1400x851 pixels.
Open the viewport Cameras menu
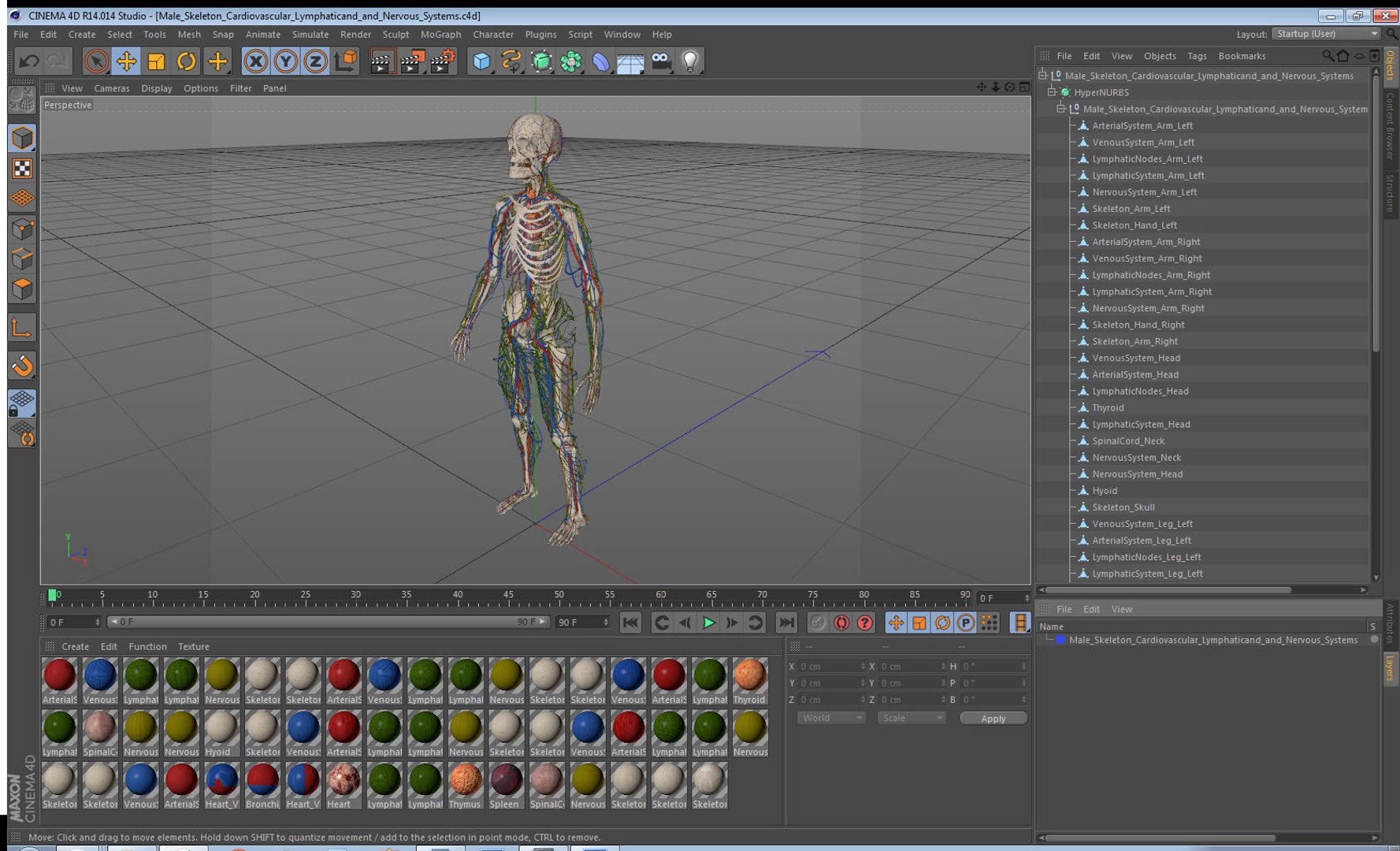pyautogui.click(x=112, y=88)
